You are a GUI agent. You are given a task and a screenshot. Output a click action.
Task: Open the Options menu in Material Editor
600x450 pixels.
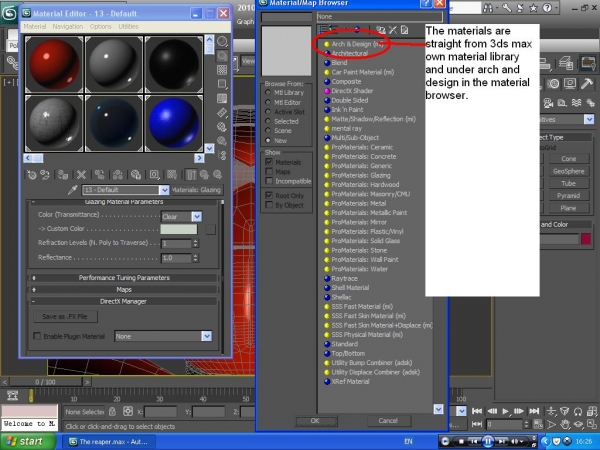click(x=101, y=26)
